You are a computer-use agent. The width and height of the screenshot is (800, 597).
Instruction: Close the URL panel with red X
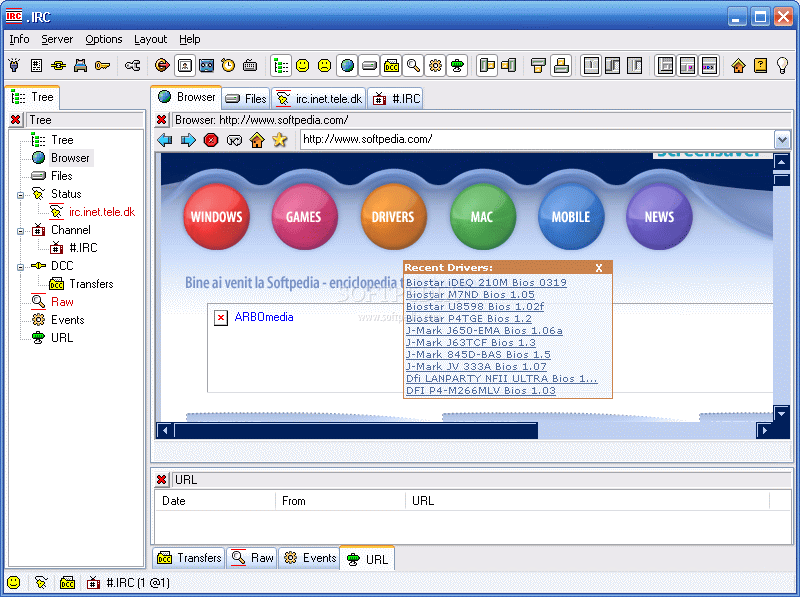click(162, 480)
